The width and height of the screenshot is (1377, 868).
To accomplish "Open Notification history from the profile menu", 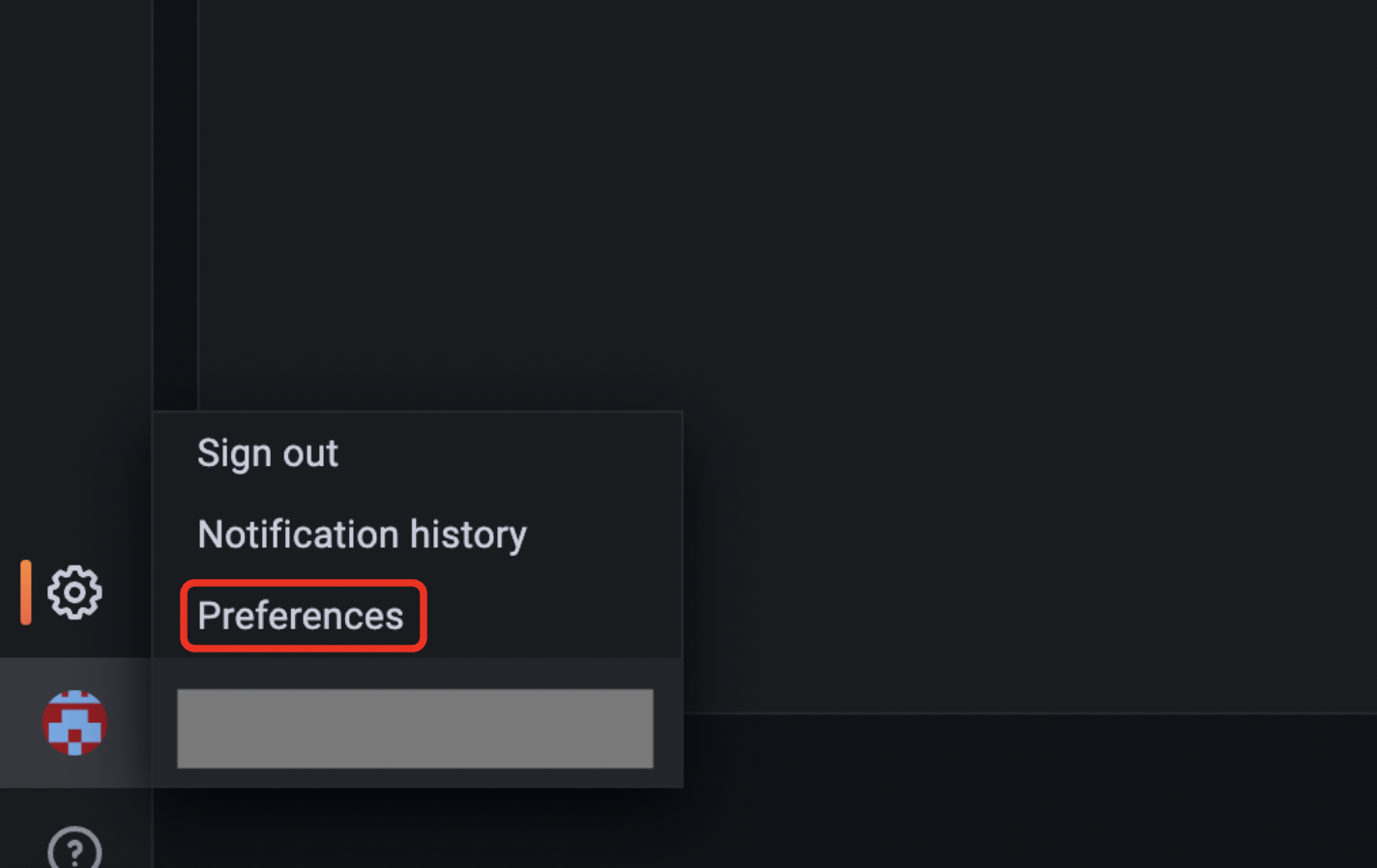I will tap(362, 535).
